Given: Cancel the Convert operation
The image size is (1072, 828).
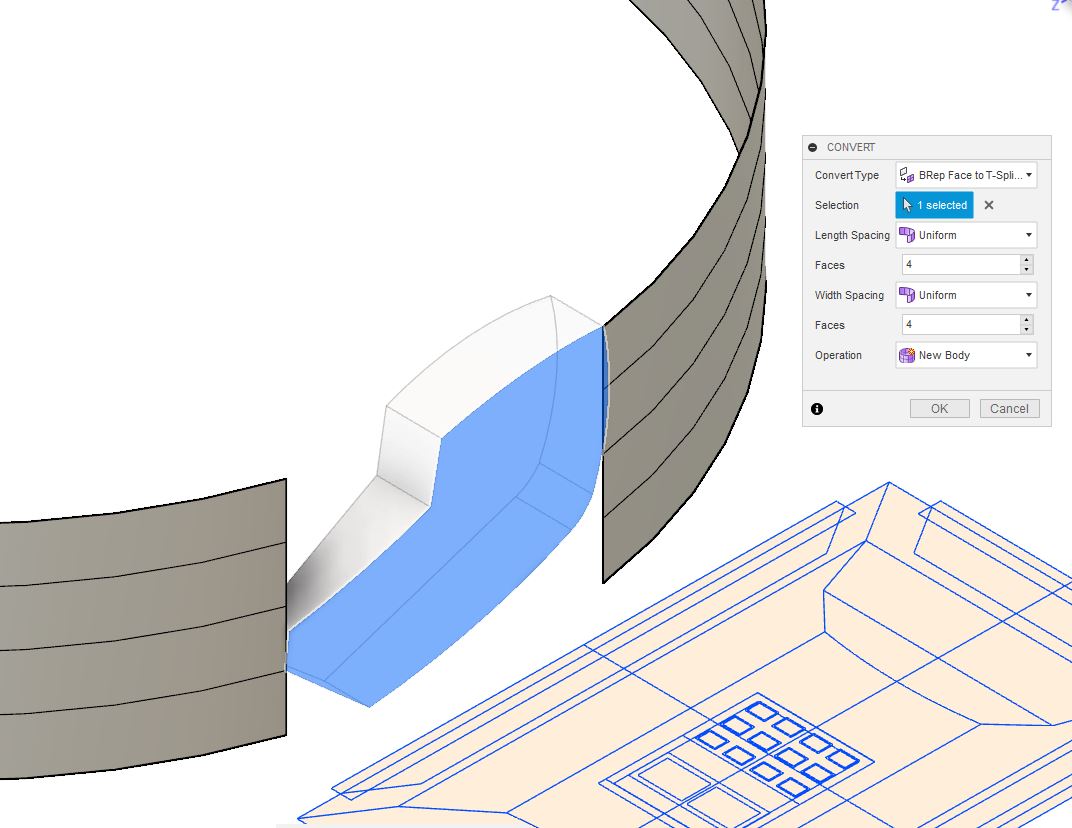Looking at the screenshot, I should [1009, 408].
